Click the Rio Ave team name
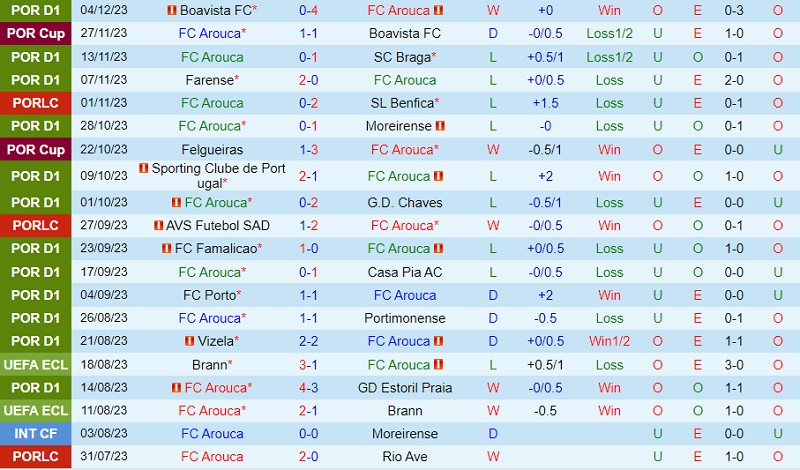Viewport: 800px width, 470px height. point(404,457)
